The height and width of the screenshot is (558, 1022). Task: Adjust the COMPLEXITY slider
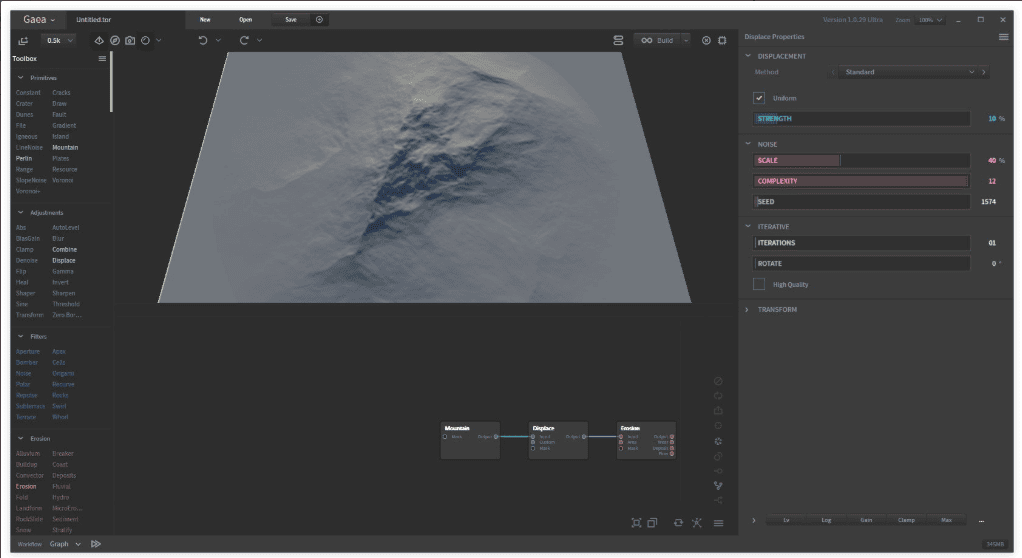(x=862, y=181)
